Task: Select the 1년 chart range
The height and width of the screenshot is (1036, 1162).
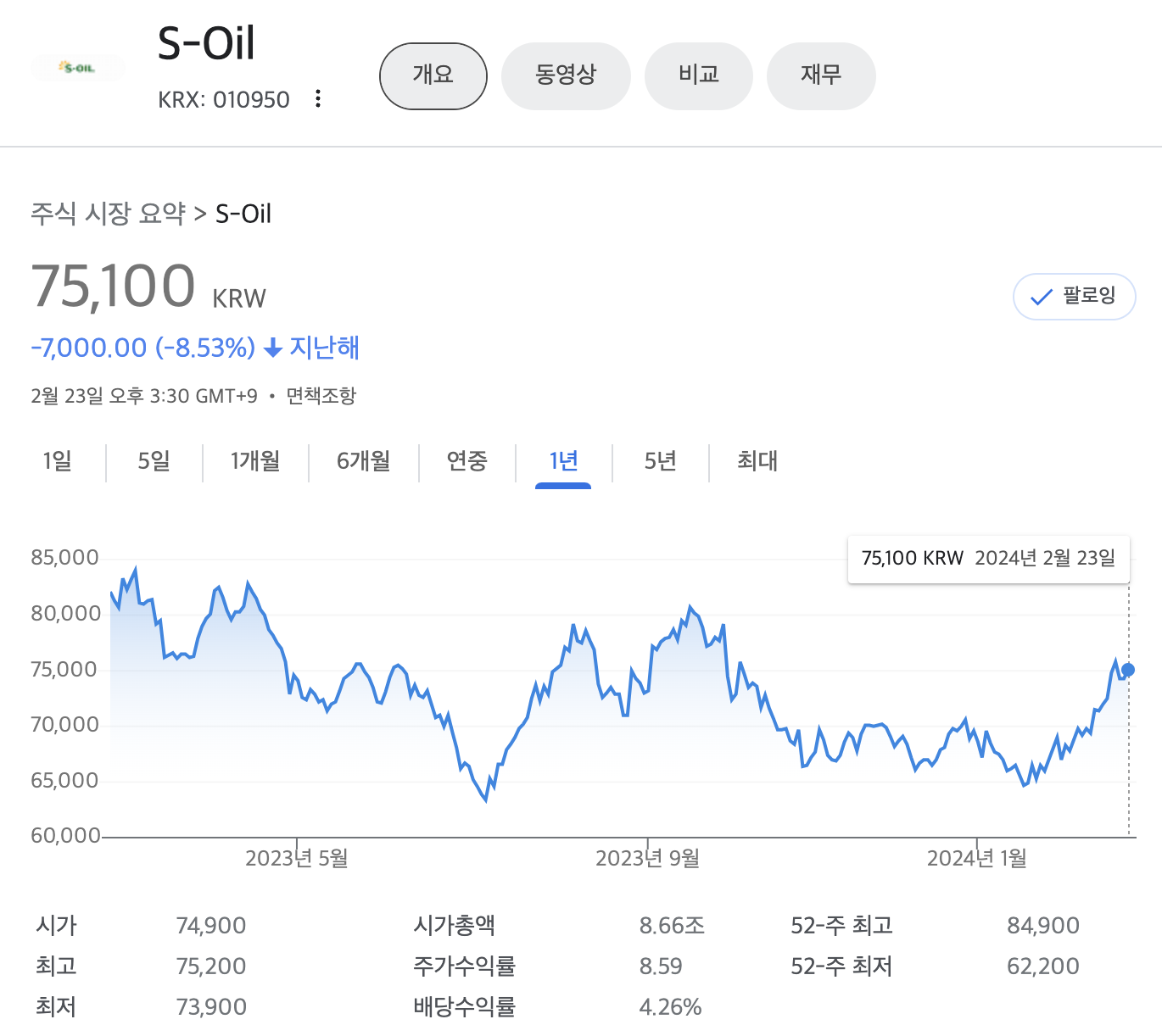Action: (563, 461)
